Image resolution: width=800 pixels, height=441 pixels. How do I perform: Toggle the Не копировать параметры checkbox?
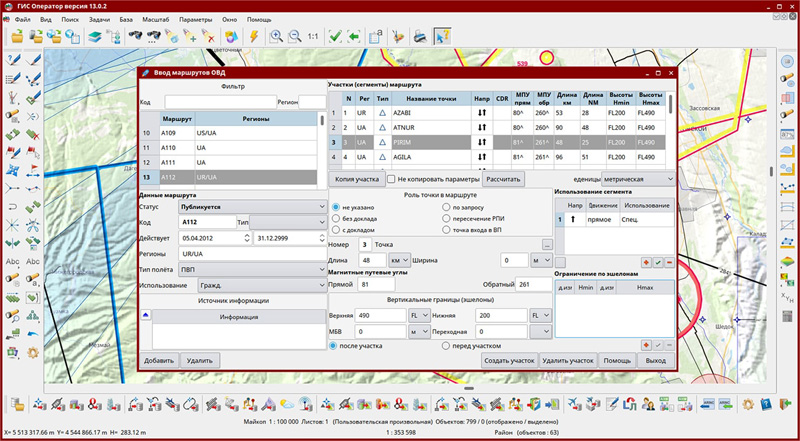point(391,179)
